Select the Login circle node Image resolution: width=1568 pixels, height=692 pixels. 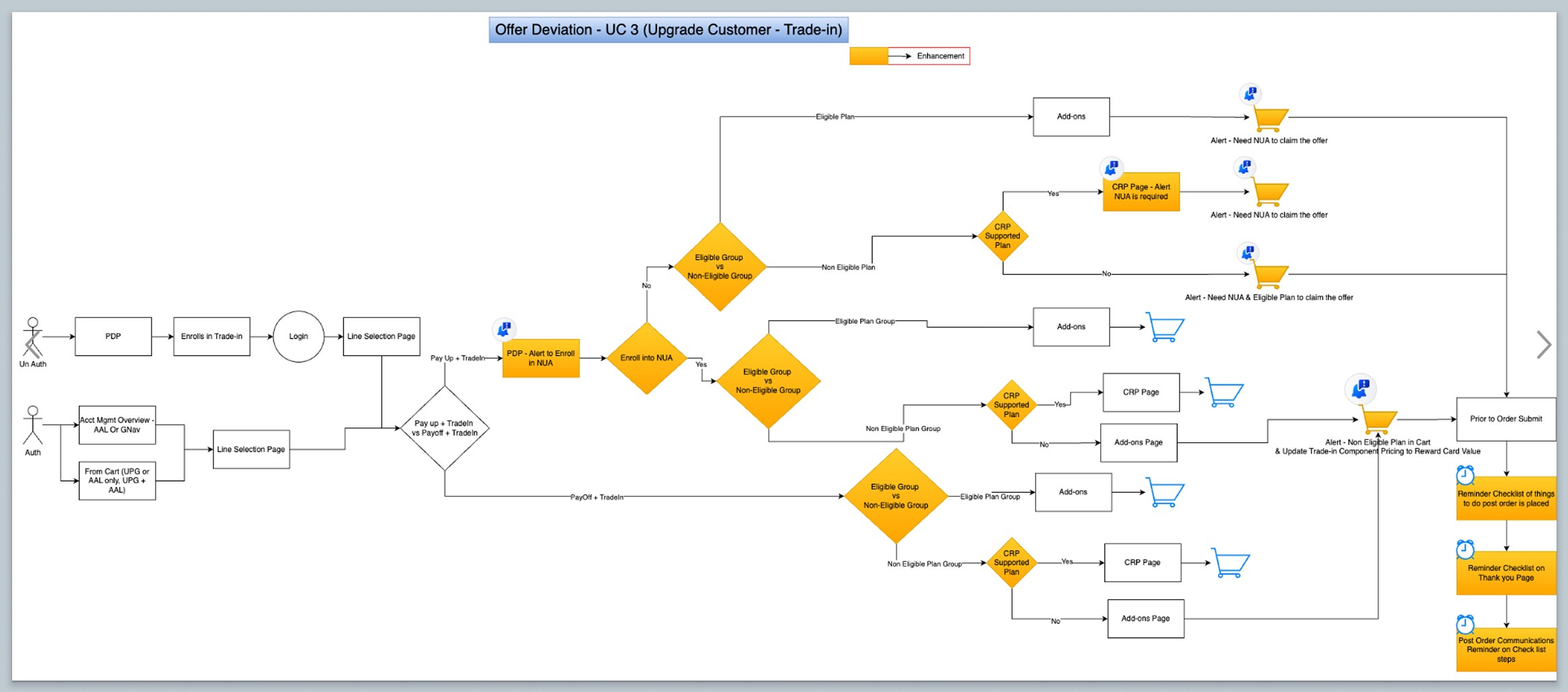(x=298, y=337)
